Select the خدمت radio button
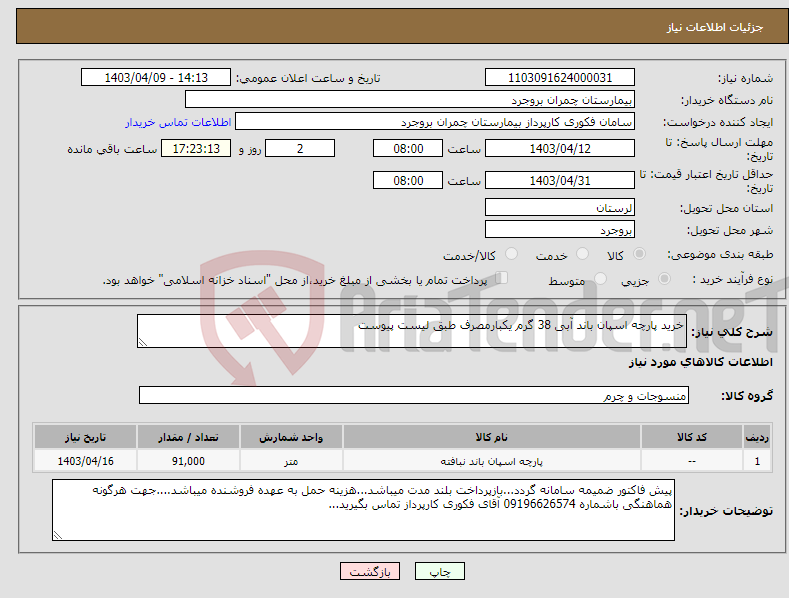 (x=582, y=254)
